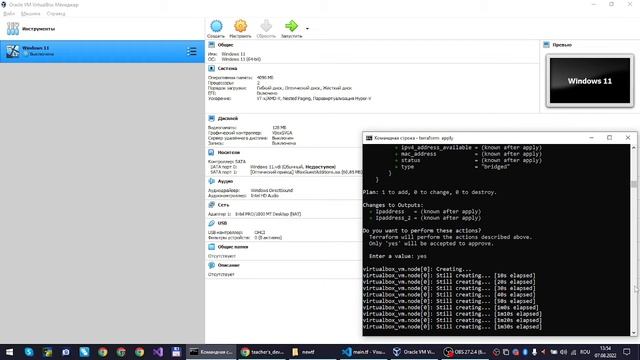Open Windows 11 VM list menu icon

click(191, 51)
